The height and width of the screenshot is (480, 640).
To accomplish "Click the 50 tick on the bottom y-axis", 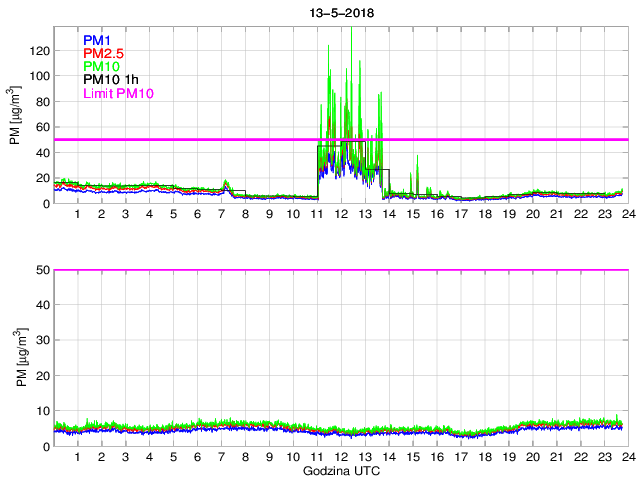I will tap(41, 270).
